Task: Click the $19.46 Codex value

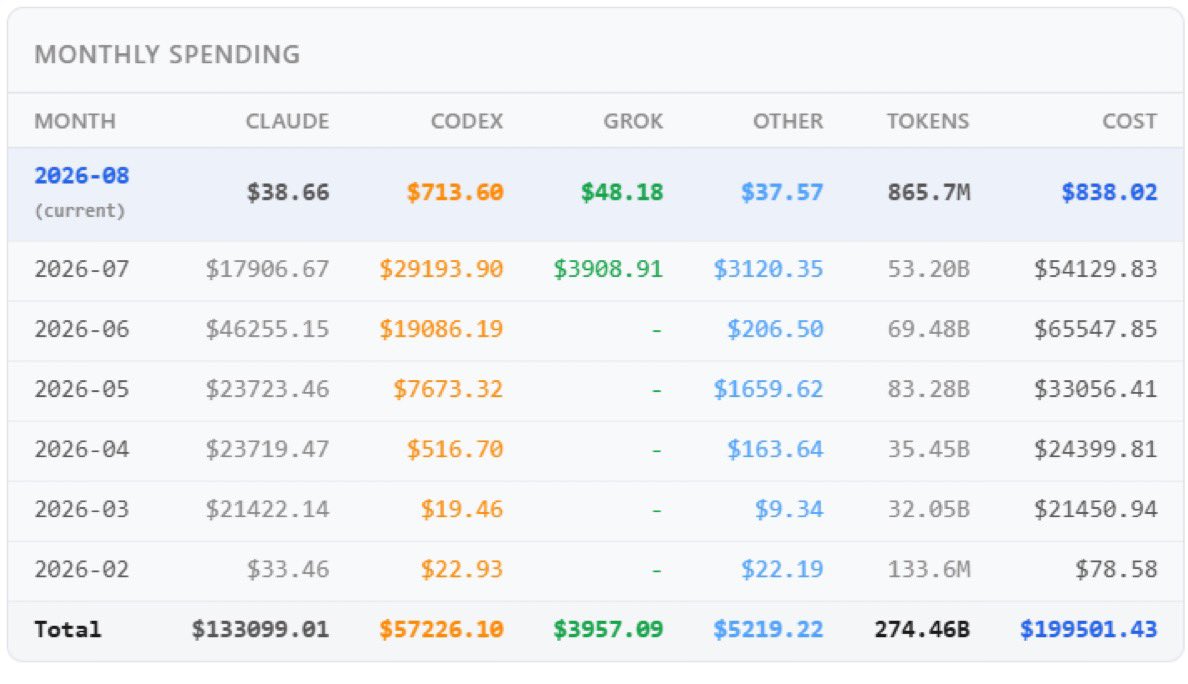Action: pyautogui.click(x=461, y=509)
